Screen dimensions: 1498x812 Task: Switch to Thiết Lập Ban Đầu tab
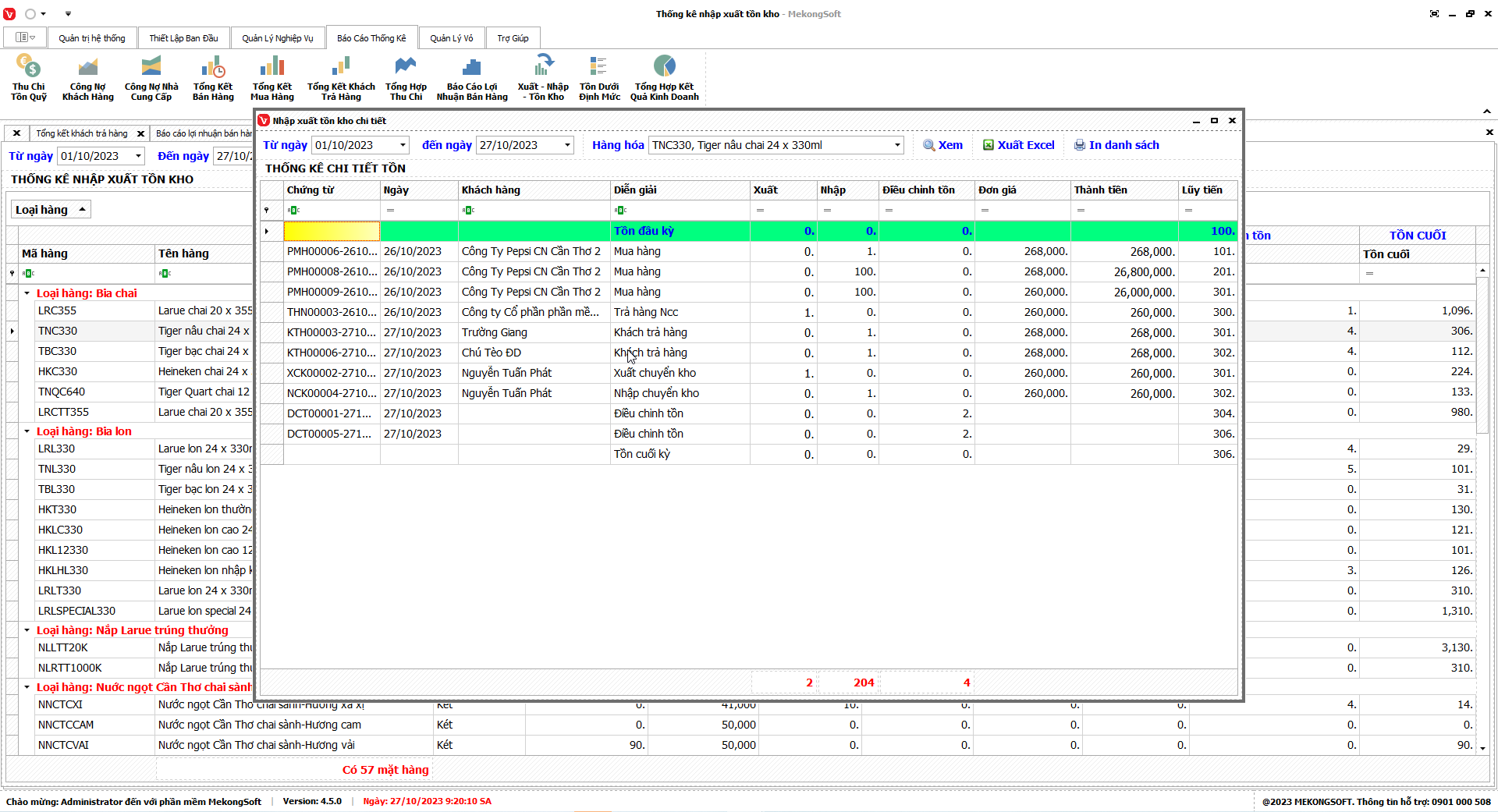(183, 38)
